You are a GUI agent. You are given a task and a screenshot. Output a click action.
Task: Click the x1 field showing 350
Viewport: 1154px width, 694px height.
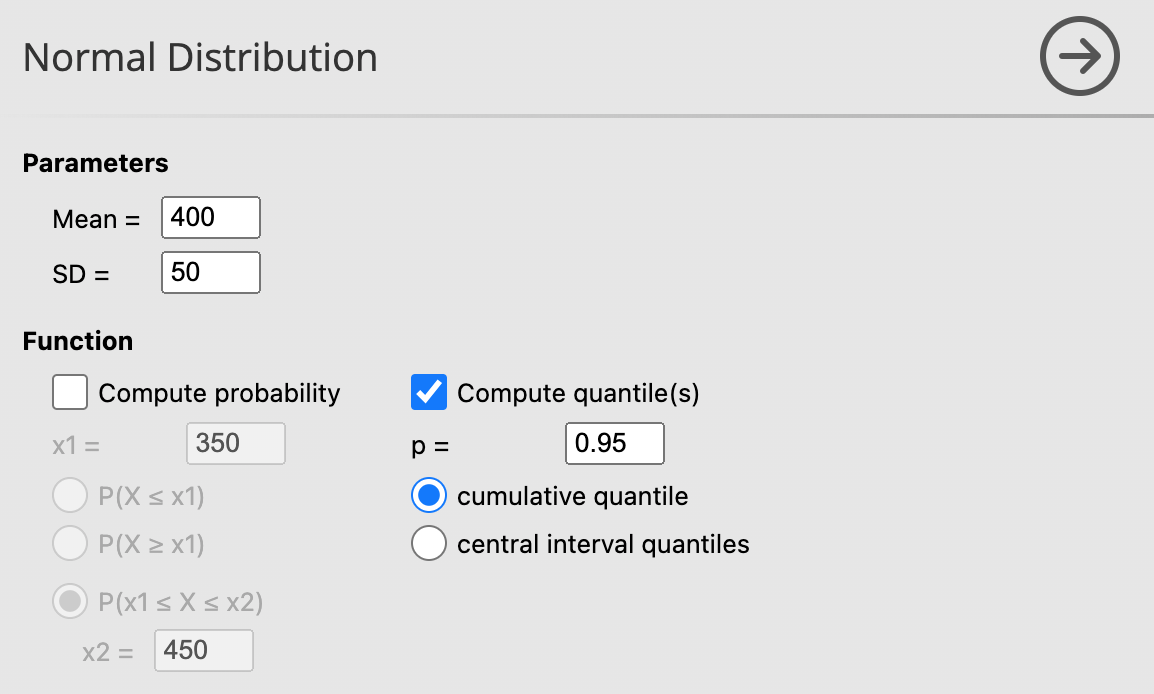[235, 443]
